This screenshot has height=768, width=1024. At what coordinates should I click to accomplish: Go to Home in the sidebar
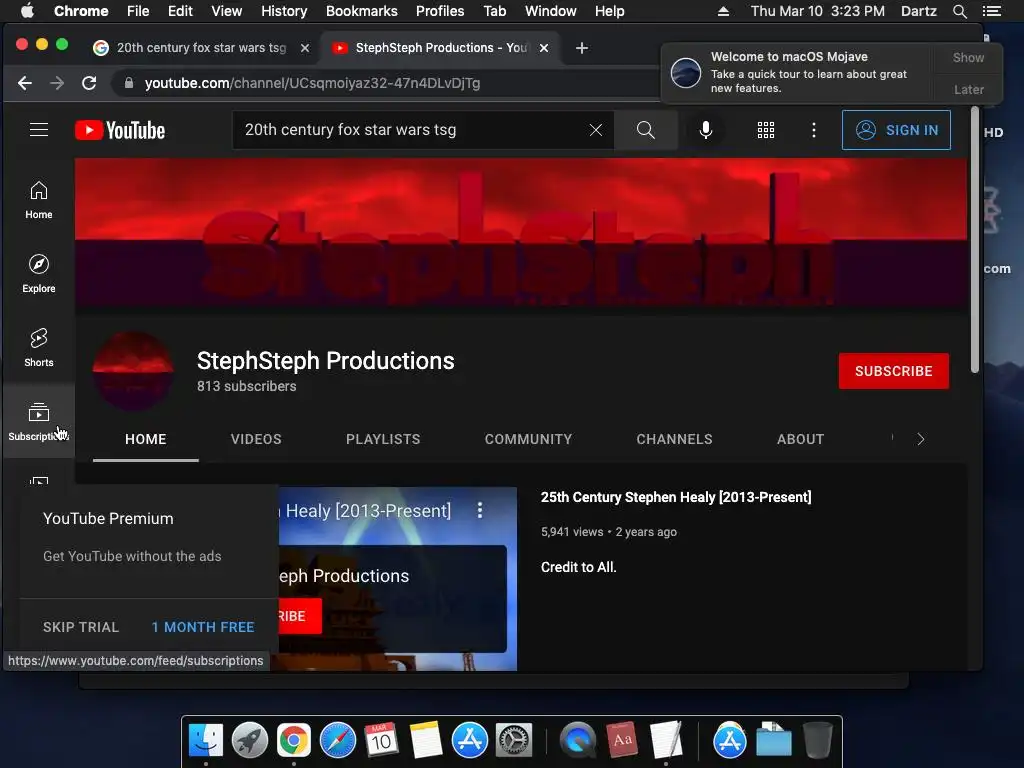coord(39,200)
